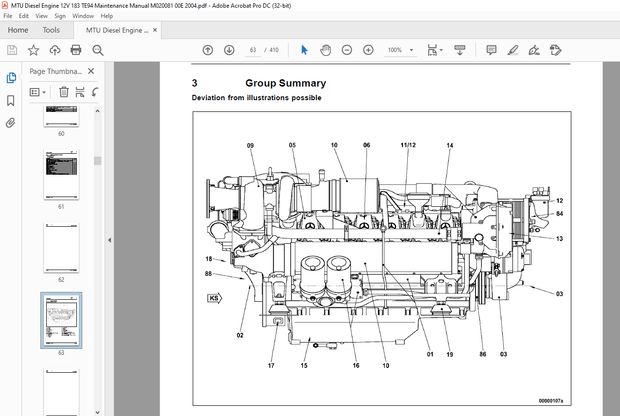Image resolution: width=620 pixels, height=416 pixels.
Task: Select the arrow selection tool
Action: pyautogui.click(x=304, y=50)
